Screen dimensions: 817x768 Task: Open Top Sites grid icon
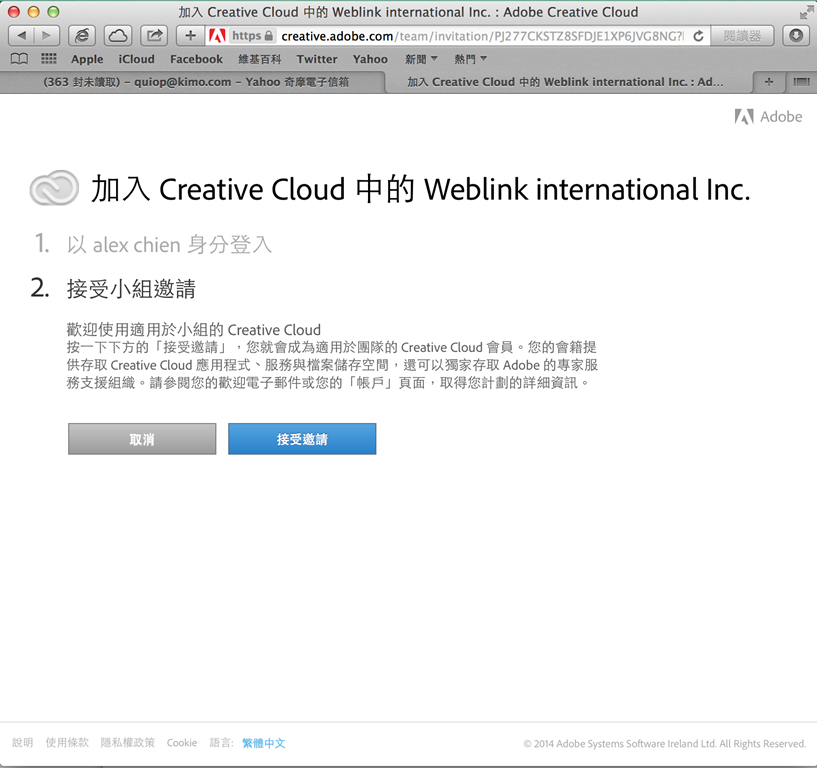coord(48,58)
